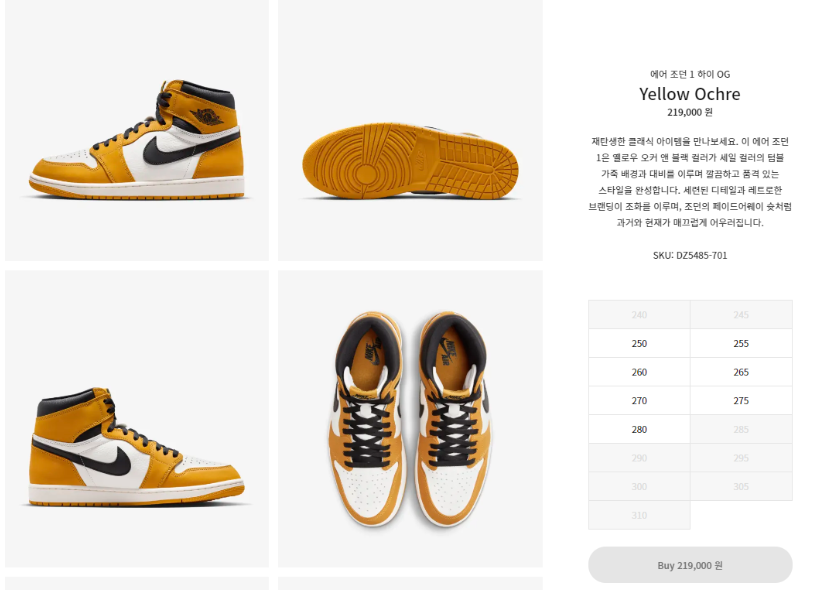The width and height of the screenshot is (813, 590).
Task: Select shoe size 250
Action: pos(639,343)
